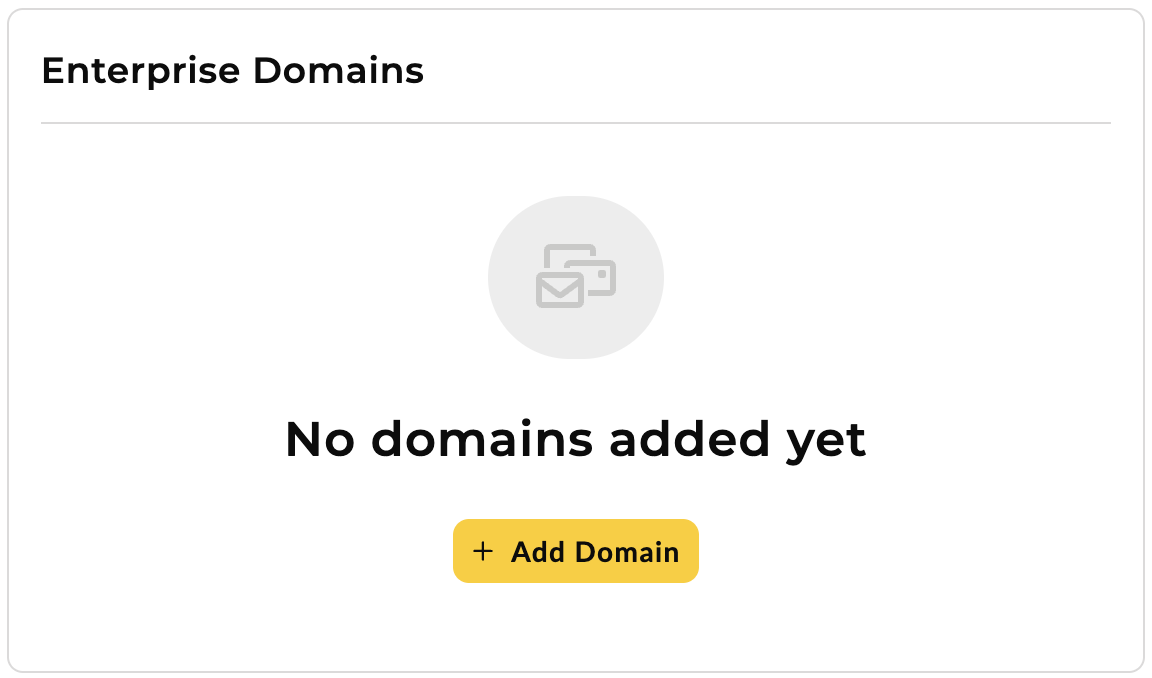
Task: Click the Enterprise Domains section title
Action: 232,70
